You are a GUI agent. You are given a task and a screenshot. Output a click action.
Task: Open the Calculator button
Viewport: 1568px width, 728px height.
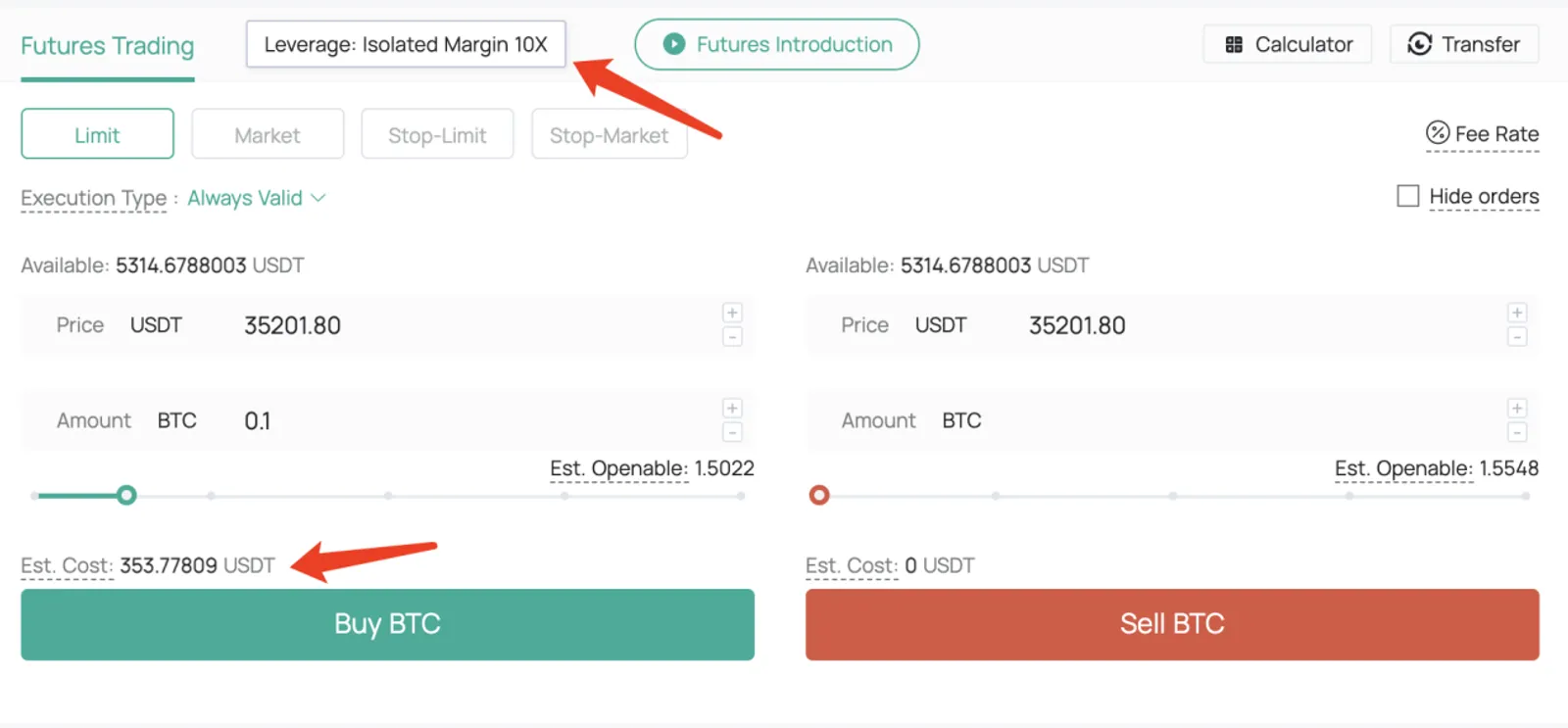click(x=1288, y=44)
